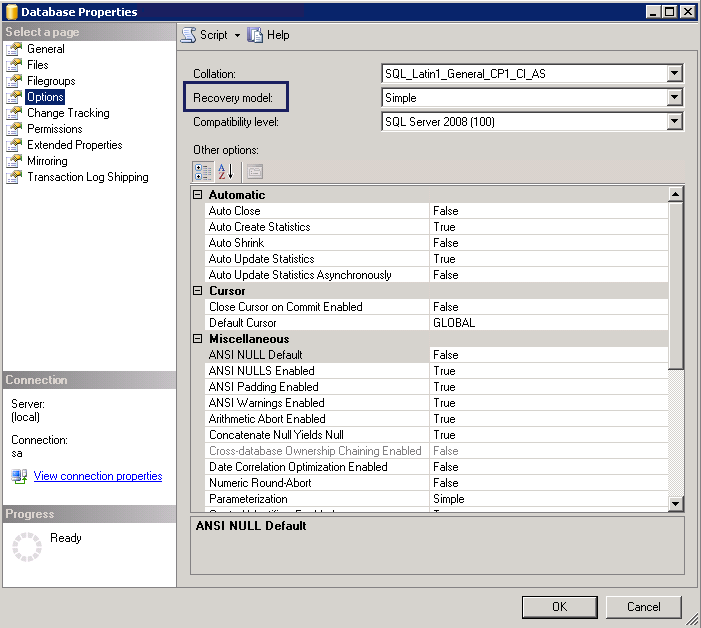
Task: Collapse the Automatic category
Action: (x=198, y=194)
